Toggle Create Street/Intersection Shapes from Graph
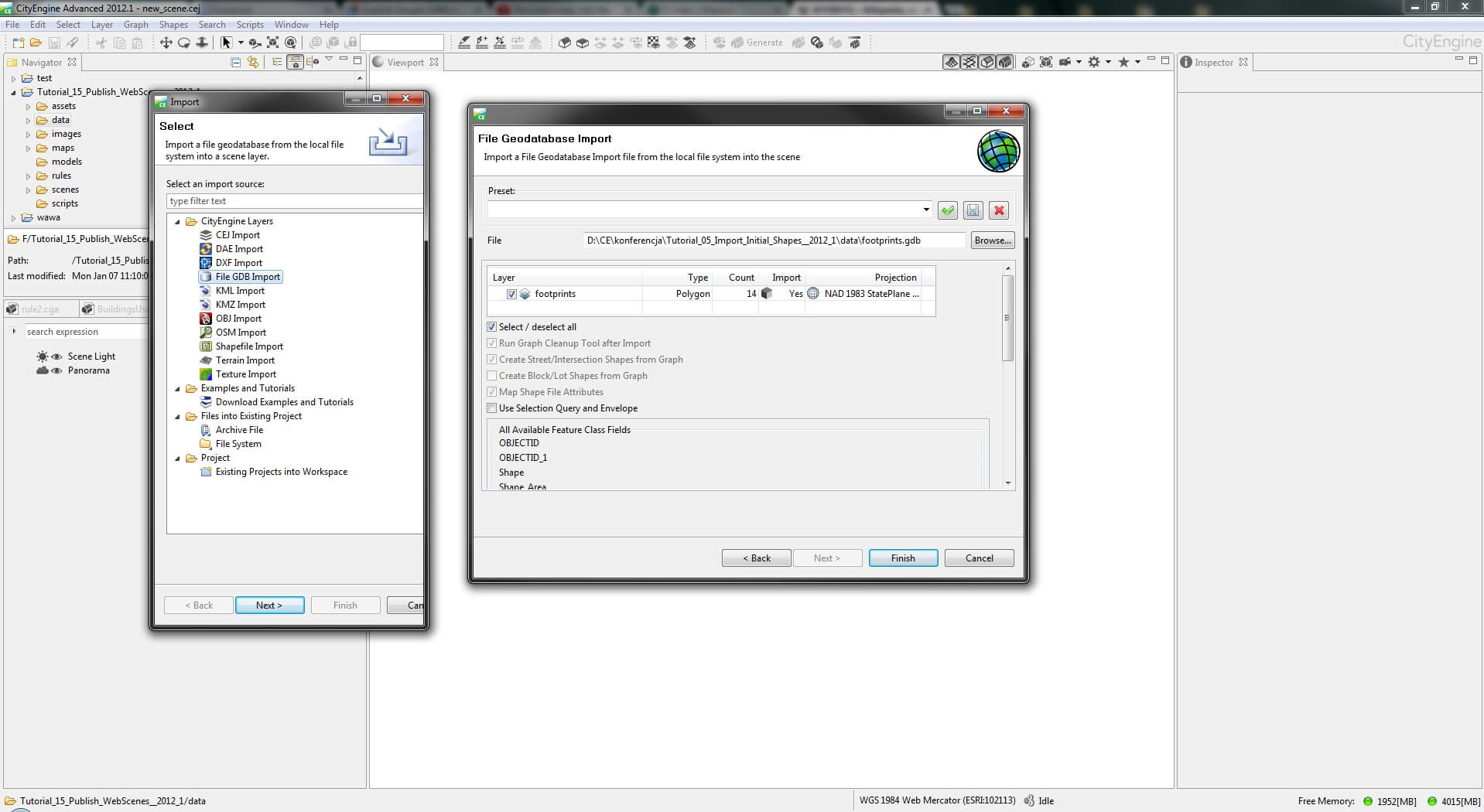Screen dimensions: 1484x812 pyautogui.click(x=491, y=360)
